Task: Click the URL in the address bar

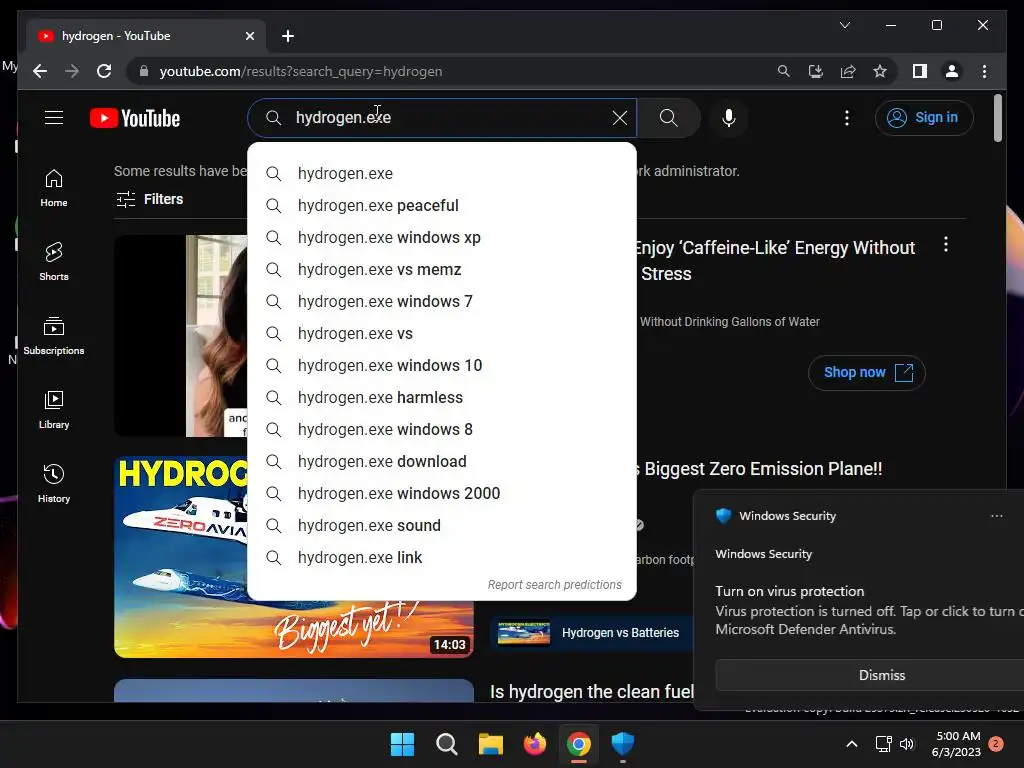Action: pos(300,71)
